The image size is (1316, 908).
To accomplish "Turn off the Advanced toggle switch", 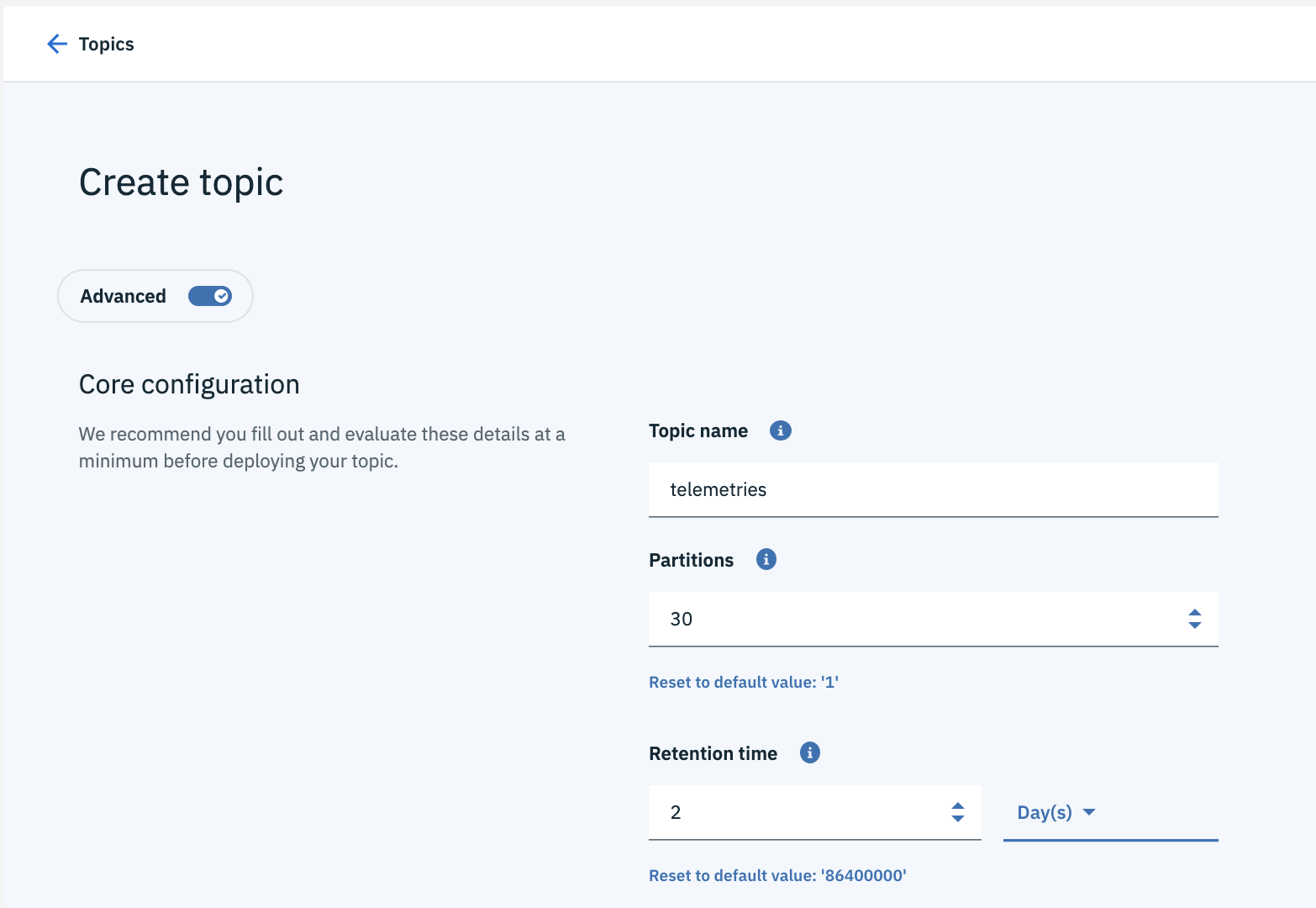I will [x=210, y=296].
